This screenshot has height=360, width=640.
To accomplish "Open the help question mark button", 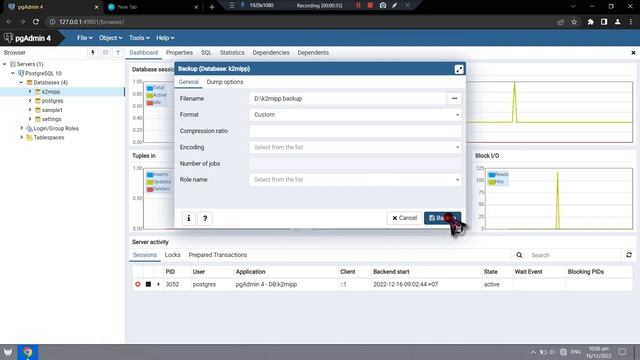I will click(205, 218).
